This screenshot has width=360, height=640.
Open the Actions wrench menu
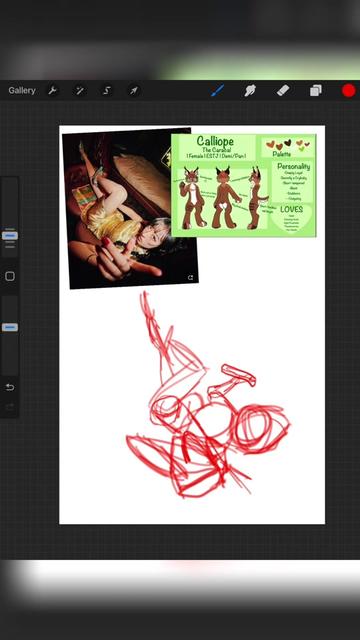pyautogui.click(x=52, y=91)
